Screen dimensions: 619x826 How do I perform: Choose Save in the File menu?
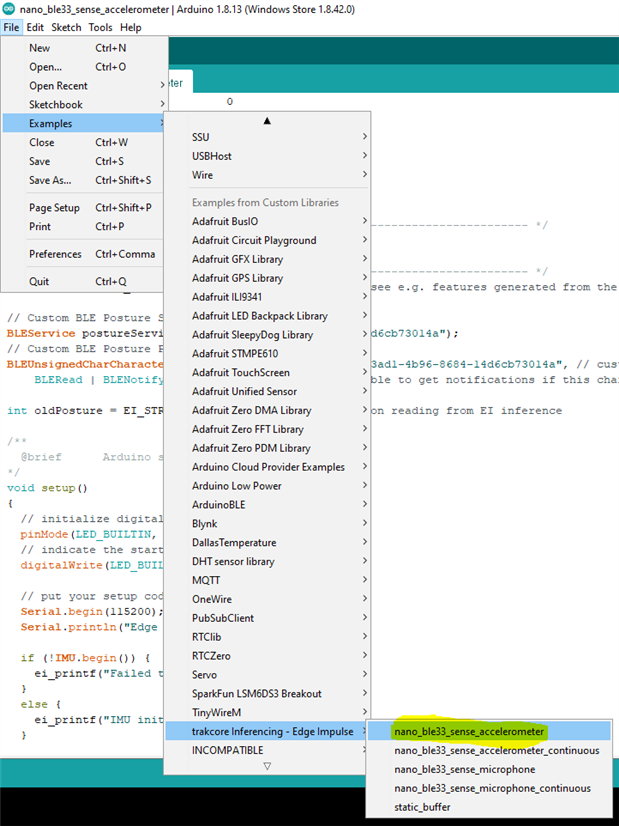[84, 162]
